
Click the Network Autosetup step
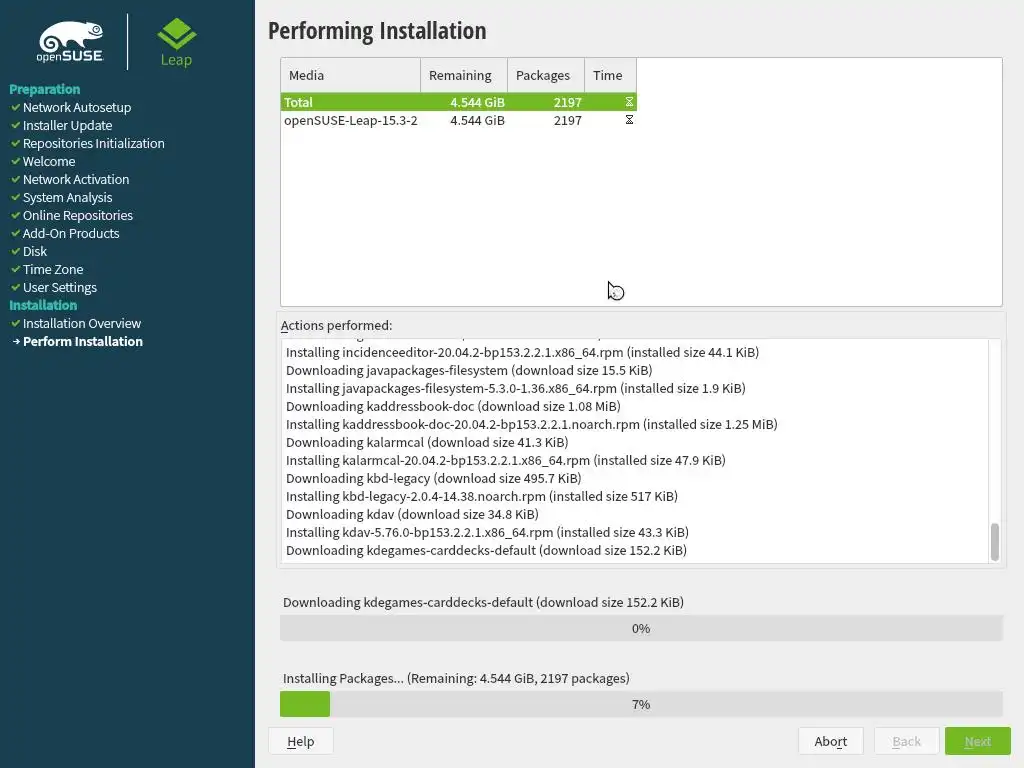point(77,107)
